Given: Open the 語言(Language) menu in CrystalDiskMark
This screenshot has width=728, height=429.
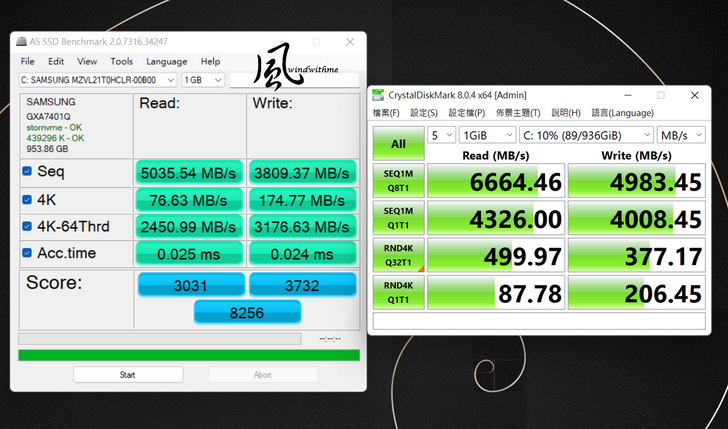Looking at the screenshot, I should coord(623,113).
